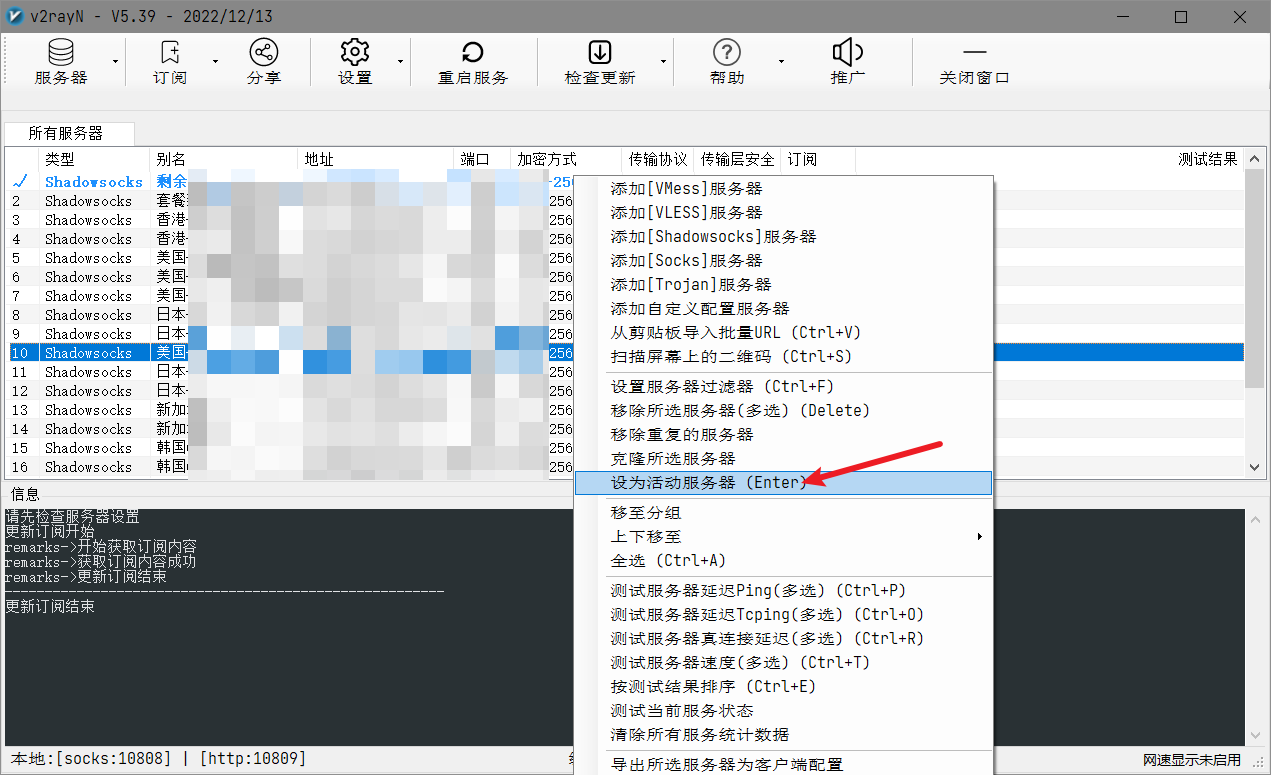This screenshot has width=1271, height=775.
Task: Click the 类型 column header
Action: 60,159
